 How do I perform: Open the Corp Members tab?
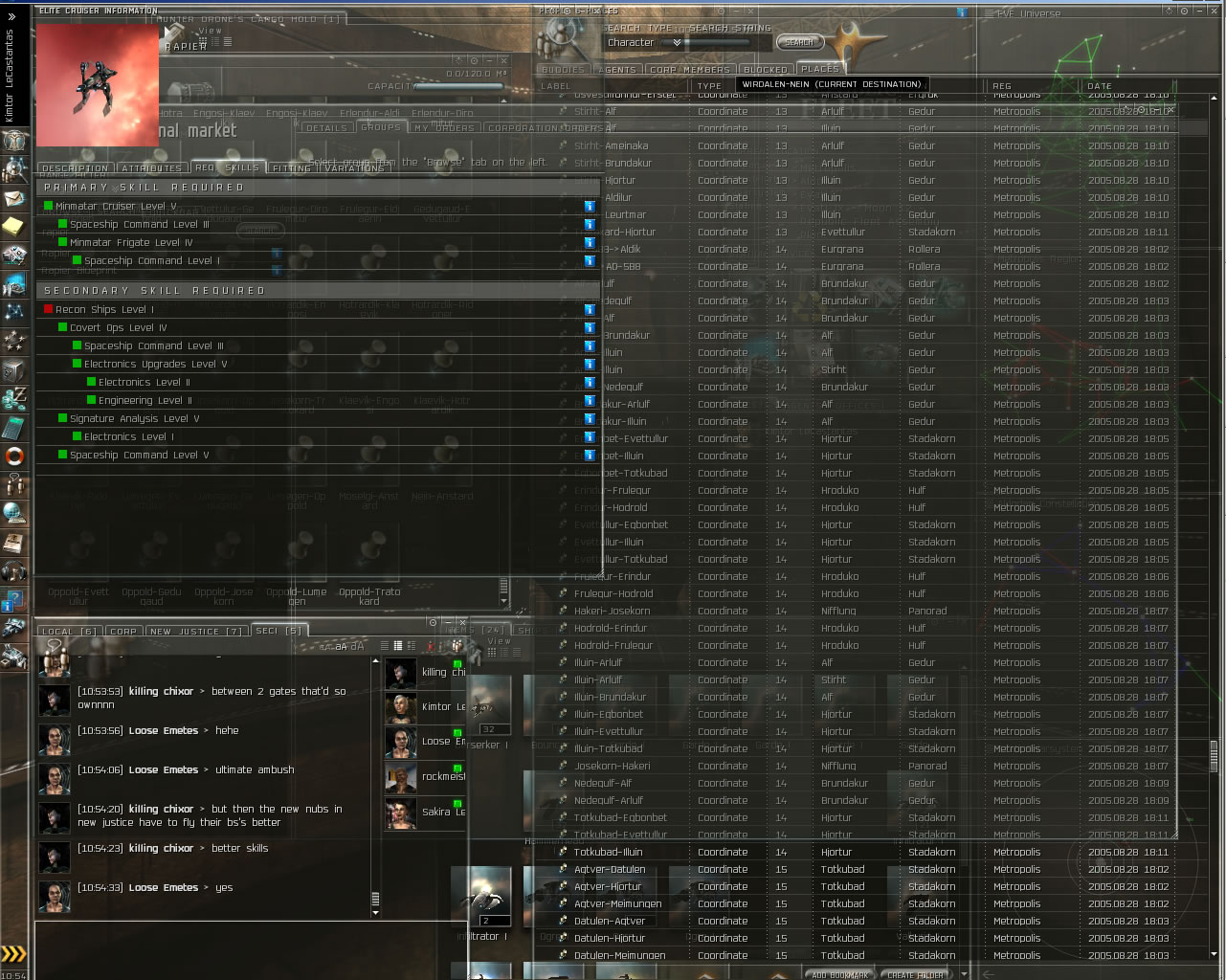pos(689,69)
